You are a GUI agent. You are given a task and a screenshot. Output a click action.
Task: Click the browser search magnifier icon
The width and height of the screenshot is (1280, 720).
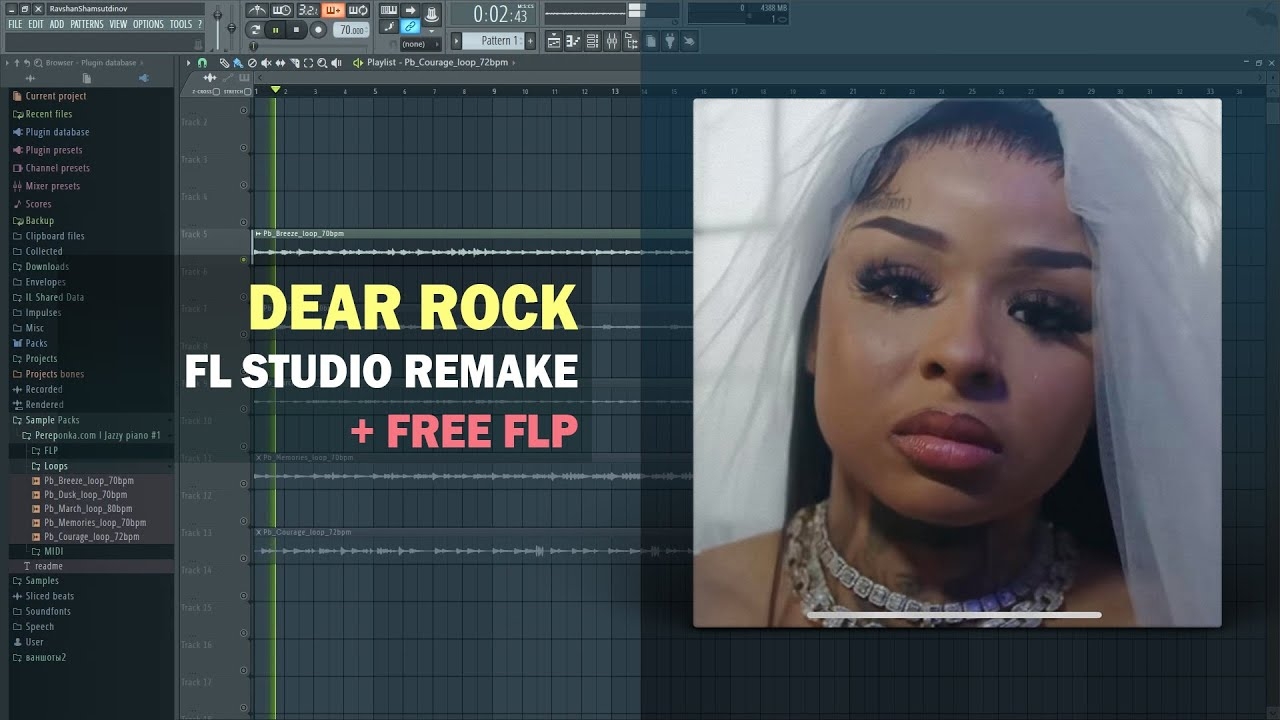click(x=38, y=63)
